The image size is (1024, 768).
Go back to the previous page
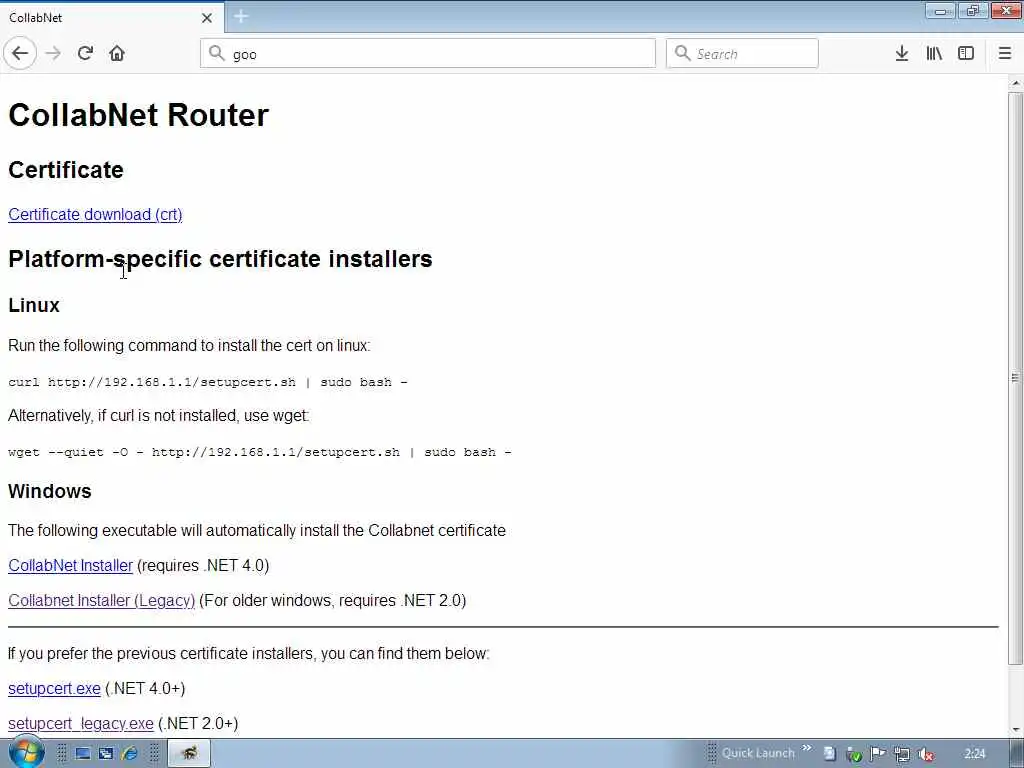click(x=20, y=54)
